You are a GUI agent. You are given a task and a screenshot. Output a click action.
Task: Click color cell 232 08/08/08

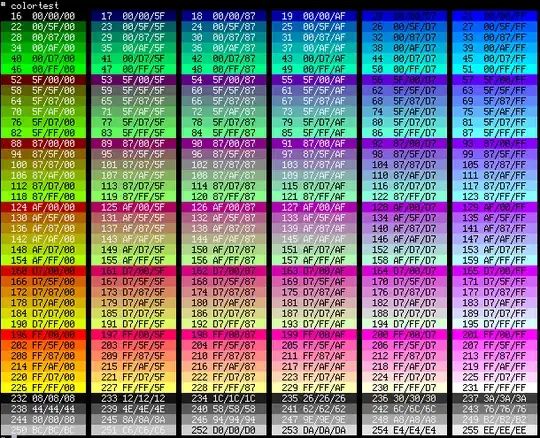[x=43, y=398]
